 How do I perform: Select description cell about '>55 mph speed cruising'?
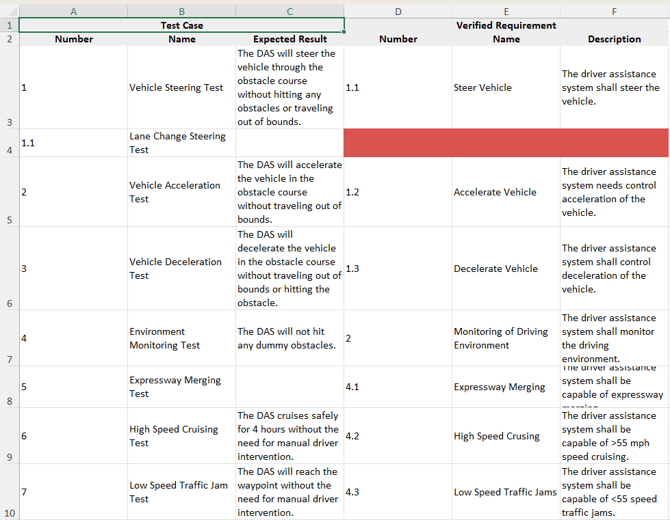click(614, 436)
